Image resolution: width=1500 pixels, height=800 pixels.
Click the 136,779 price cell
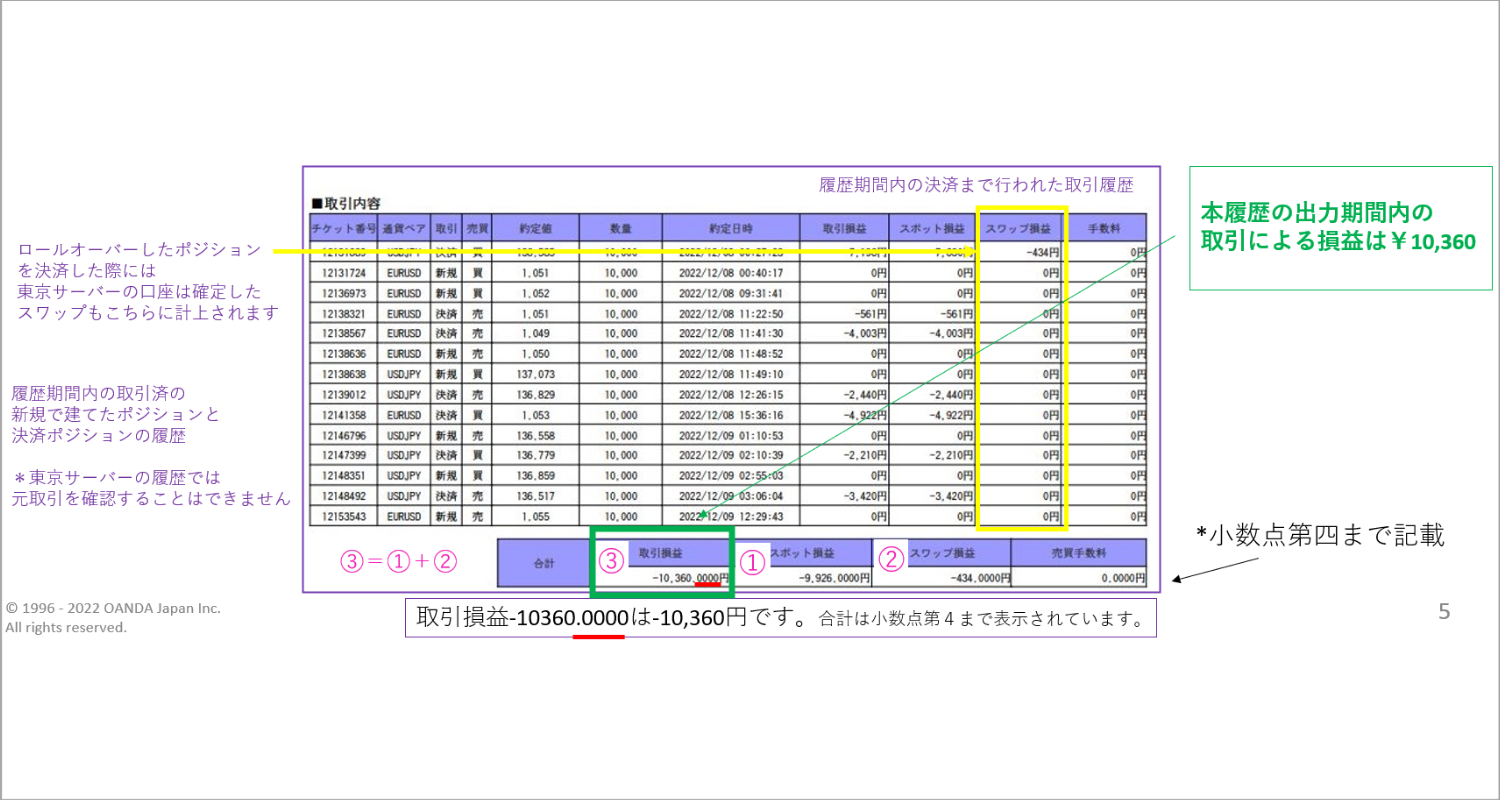click(537, 455)
